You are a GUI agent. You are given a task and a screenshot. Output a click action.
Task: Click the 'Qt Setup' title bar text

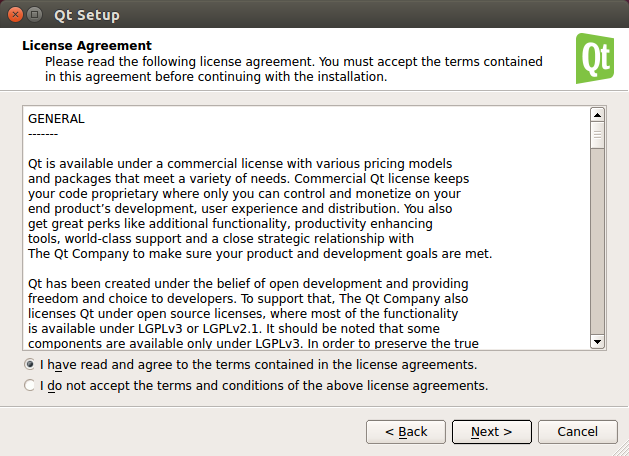click(87, 15)
